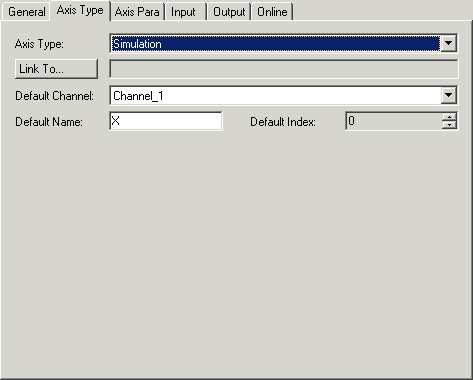473x380 pixels.
Task: Open the Output tab
Action: click(x=229, y=12)
